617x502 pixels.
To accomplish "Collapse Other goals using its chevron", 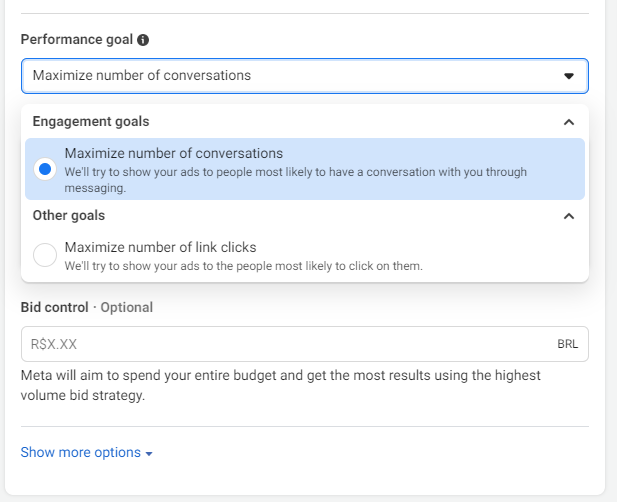I will coord(569,216).
